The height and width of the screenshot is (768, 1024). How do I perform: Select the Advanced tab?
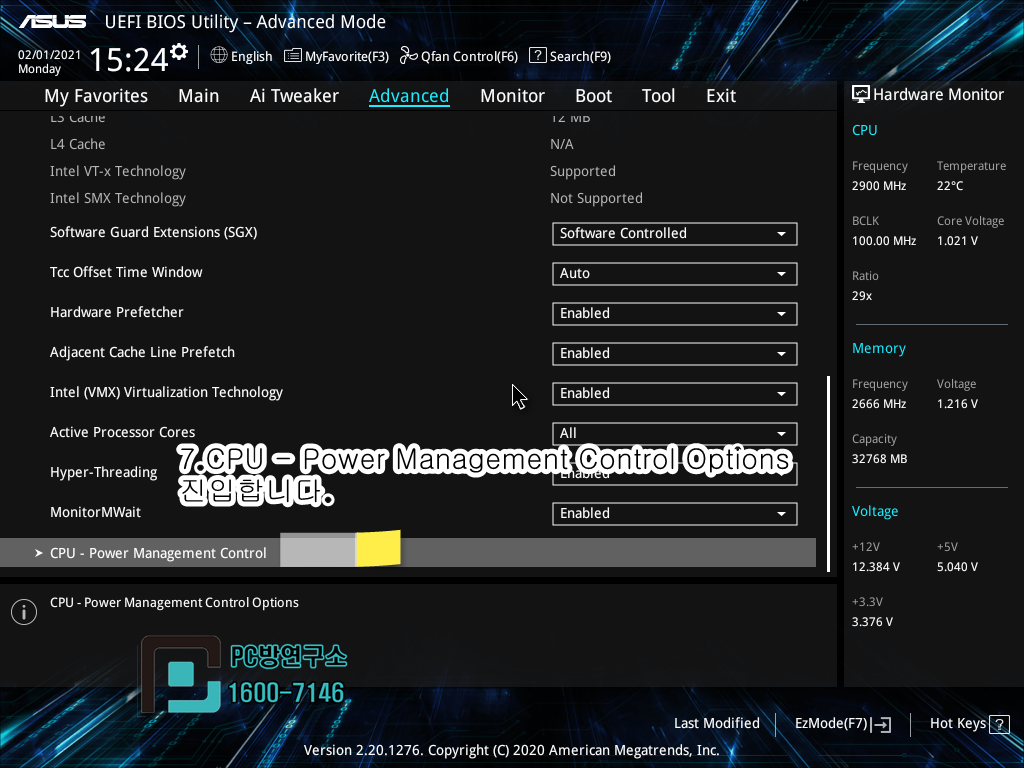(409, 96)
